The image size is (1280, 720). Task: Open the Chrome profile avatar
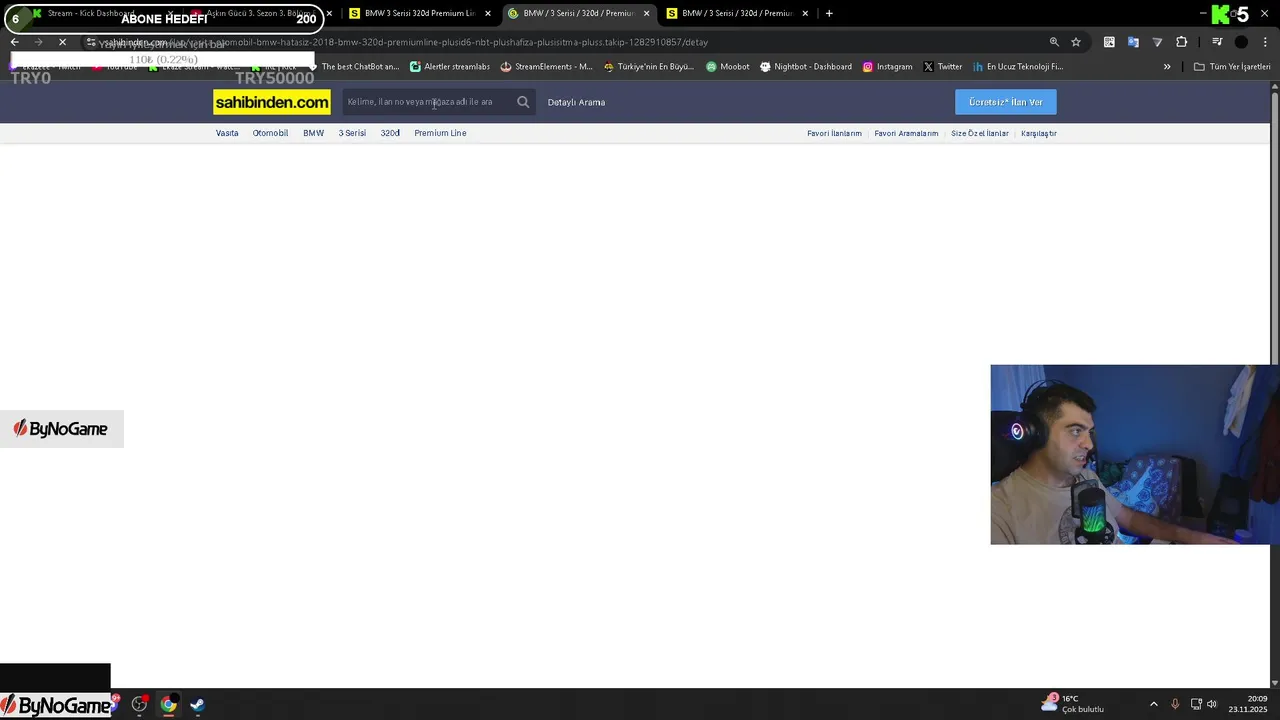pyautogui.click(x=1241, y=42)
